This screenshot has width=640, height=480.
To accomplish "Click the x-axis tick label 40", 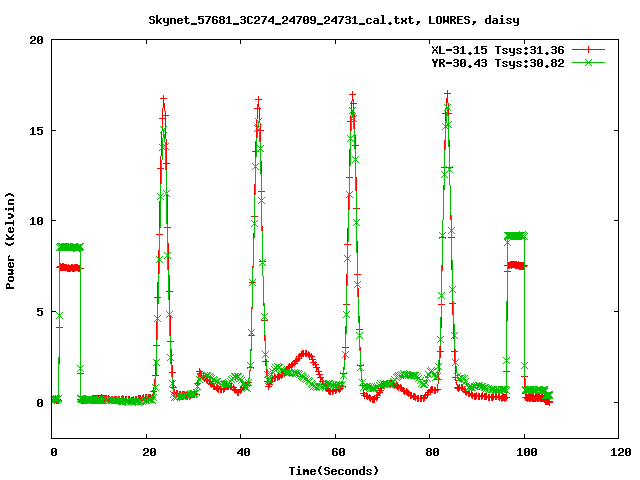I will pos(243,452).
